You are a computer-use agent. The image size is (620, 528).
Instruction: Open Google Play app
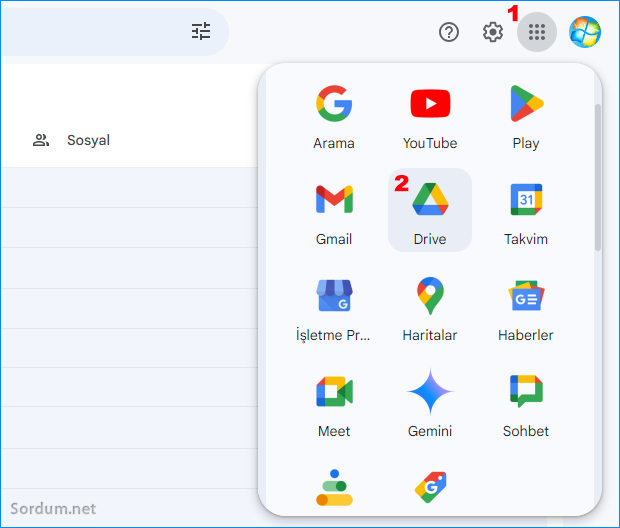point(526,116)
